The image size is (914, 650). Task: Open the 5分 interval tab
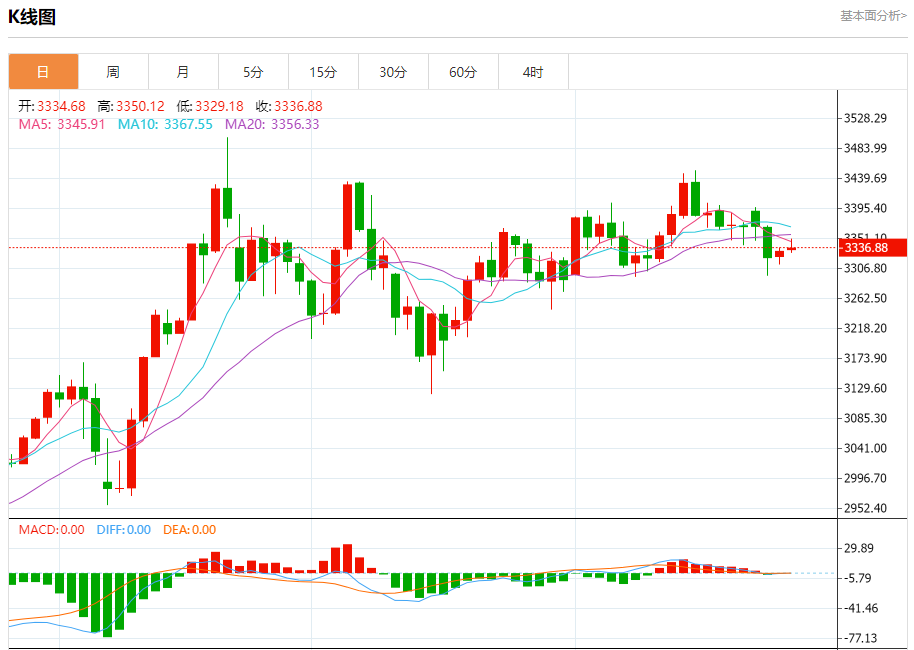point(253,72)
